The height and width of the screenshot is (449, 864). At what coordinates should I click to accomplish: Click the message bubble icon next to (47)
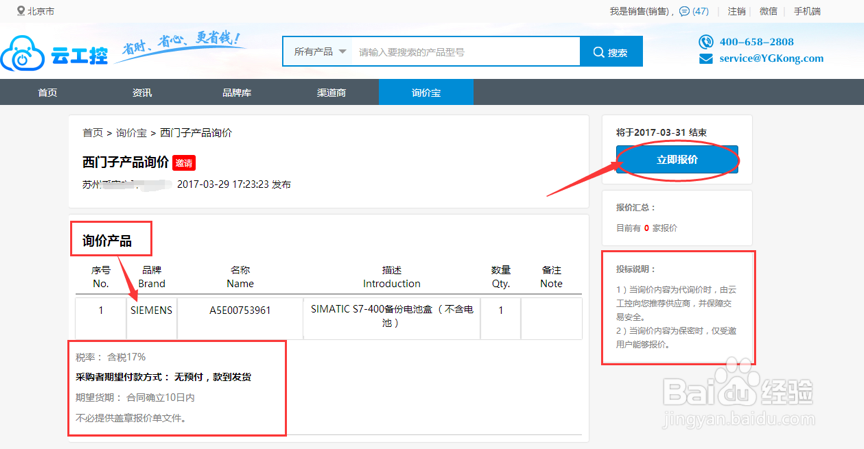coord(684,11)
